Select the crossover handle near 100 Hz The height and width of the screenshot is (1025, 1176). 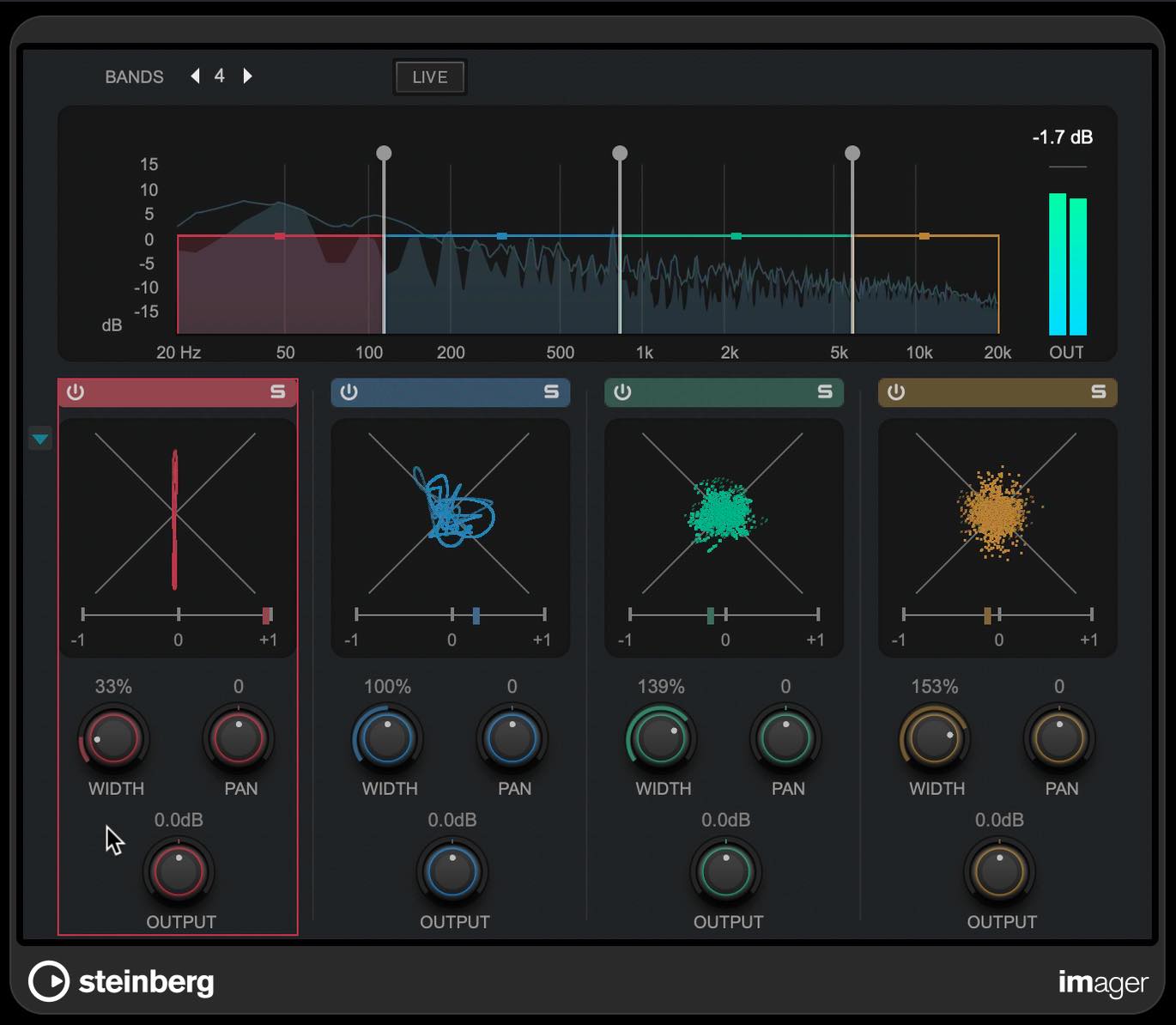384,153
